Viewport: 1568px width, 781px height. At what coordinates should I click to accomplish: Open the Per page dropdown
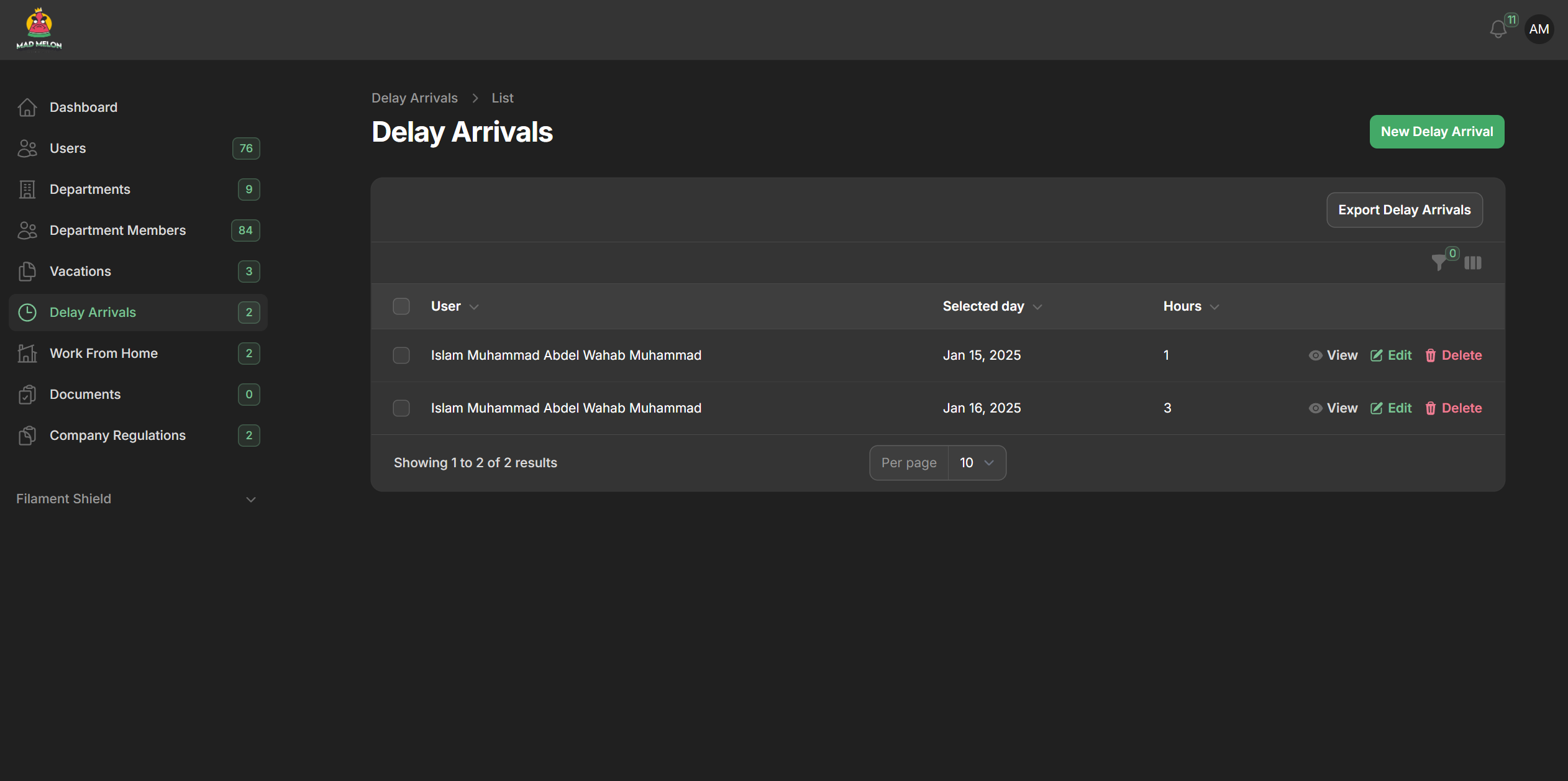point(977,463)
